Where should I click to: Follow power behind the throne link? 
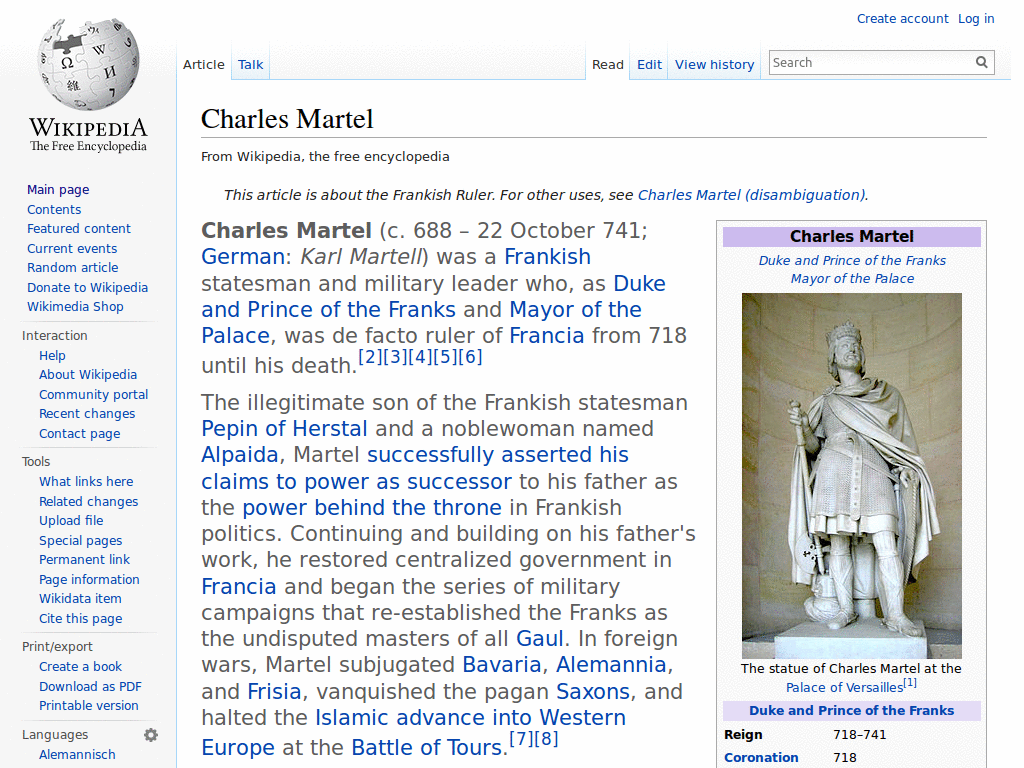coord(372,508)
